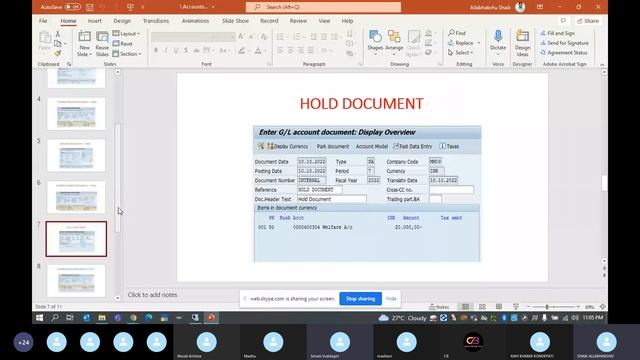Click the Share button
The image size is (640, 360).
point(588,21)
